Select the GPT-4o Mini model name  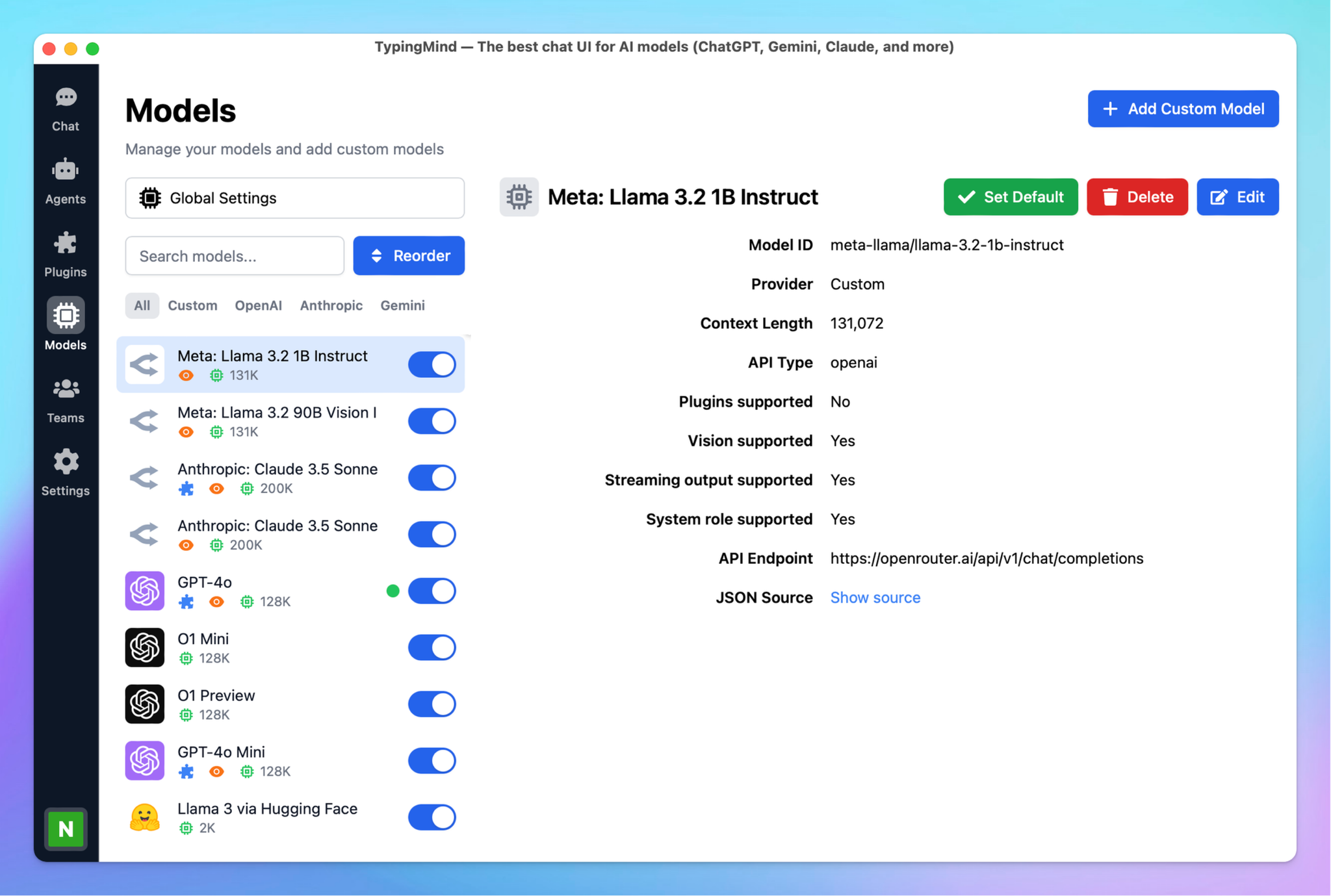point(221,752)
